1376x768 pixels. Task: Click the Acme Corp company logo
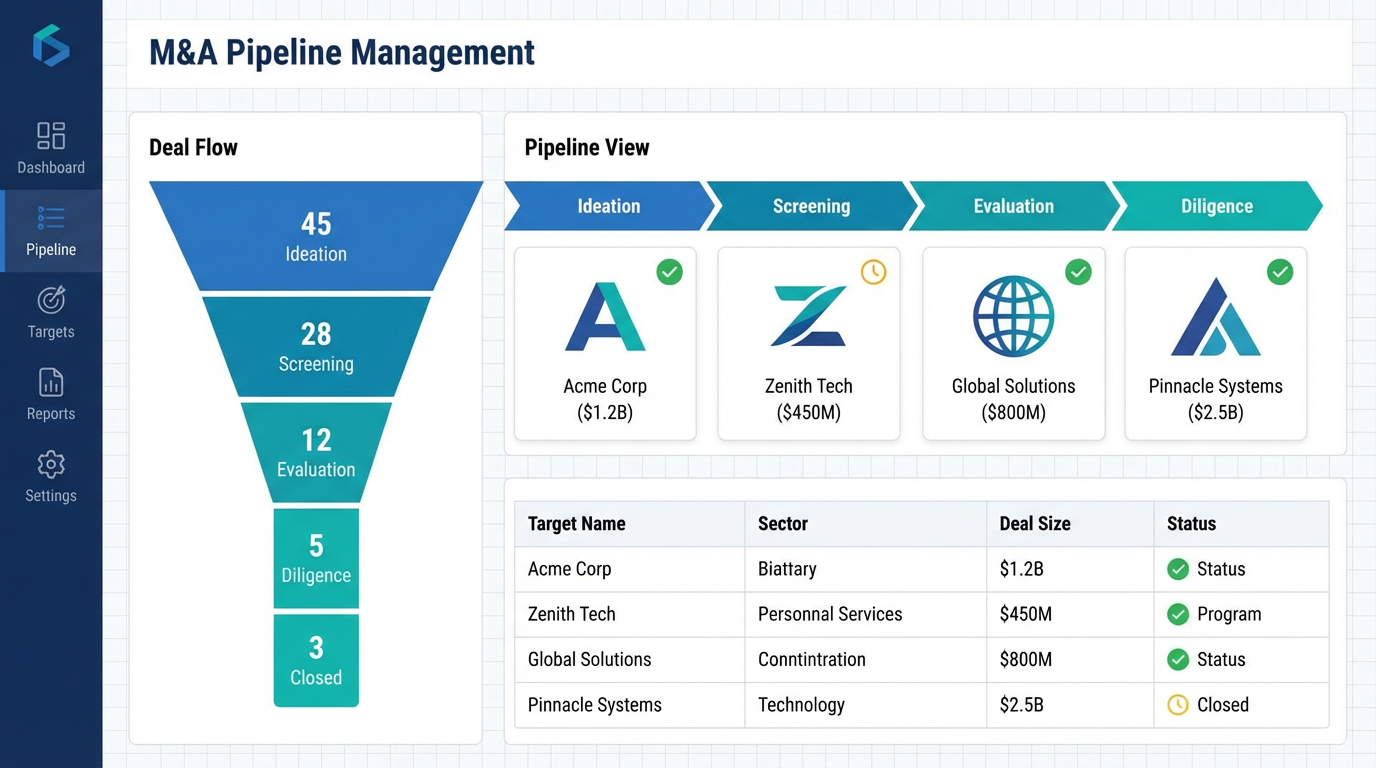coord(605,317)
